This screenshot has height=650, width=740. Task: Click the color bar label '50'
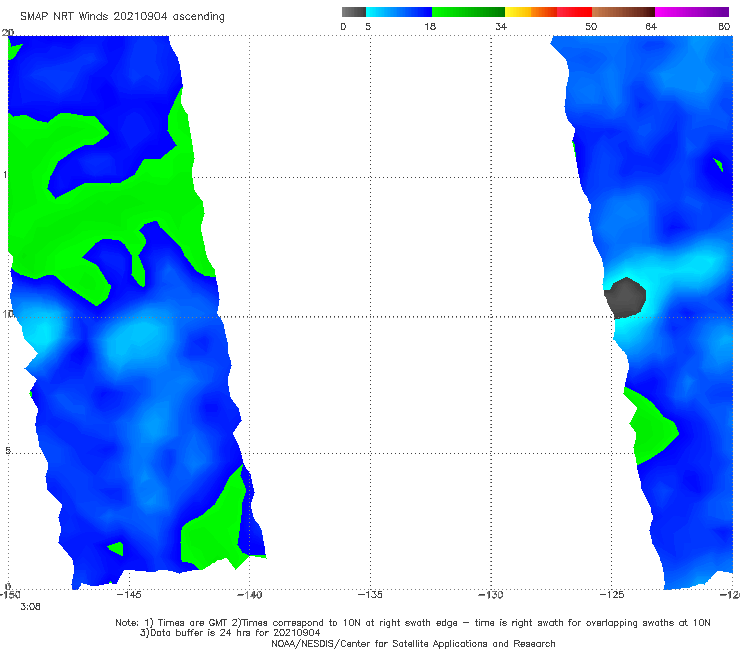click(x=591, y=27)
